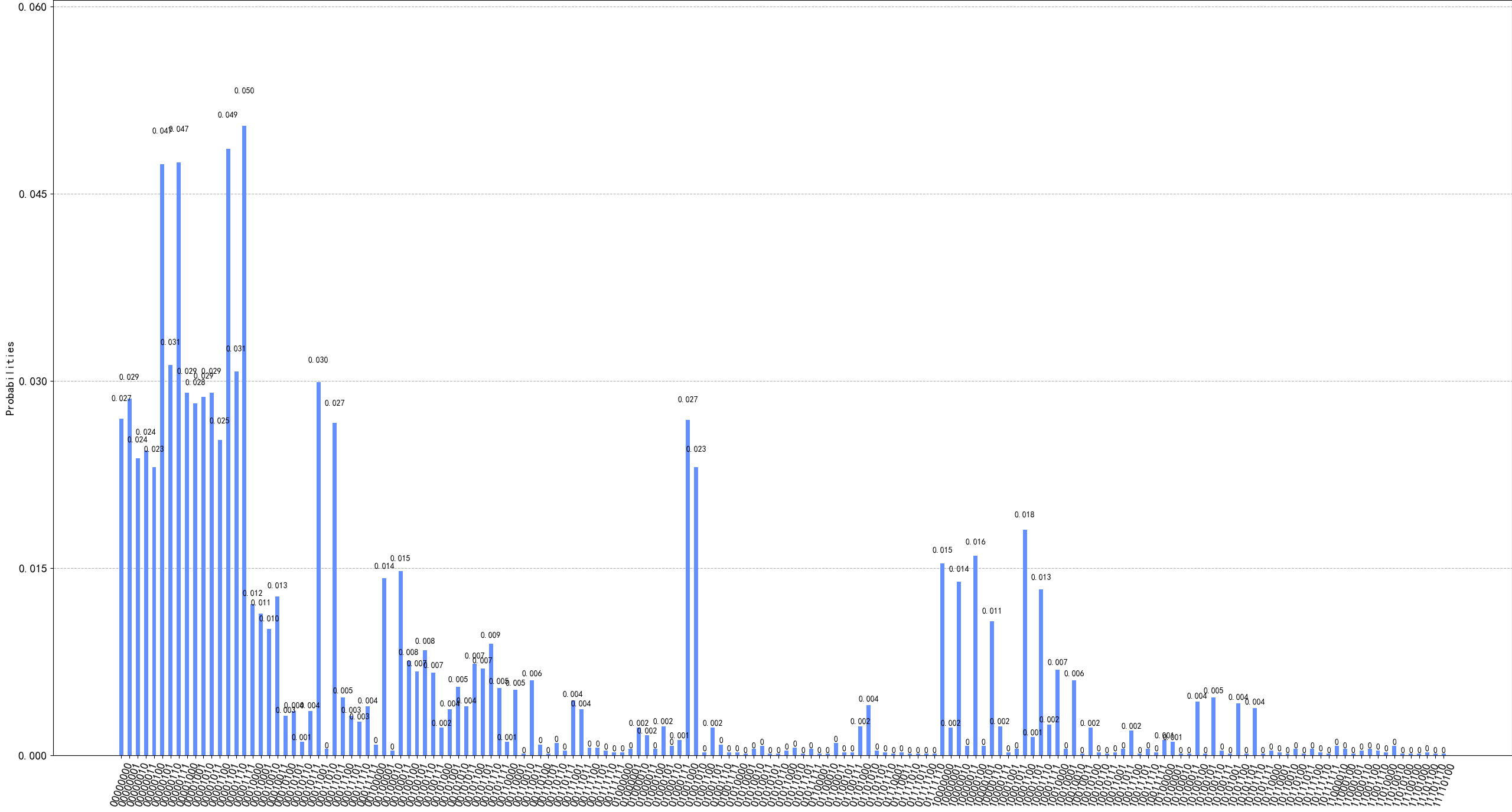Image resolution: width=1512 pixels, height=812 pixels.
Task: Click the Probabilities y-axis title
Action: tap(10, 379)
